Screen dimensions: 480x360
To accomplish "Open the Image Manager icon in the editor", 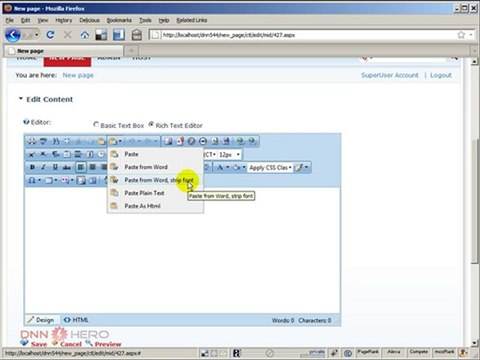I will (x=168, y=141).
